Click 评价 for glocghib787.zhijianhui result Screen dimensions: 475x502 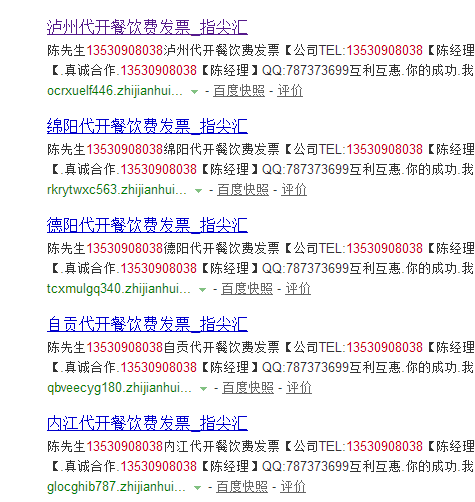(x=293, y=487)
